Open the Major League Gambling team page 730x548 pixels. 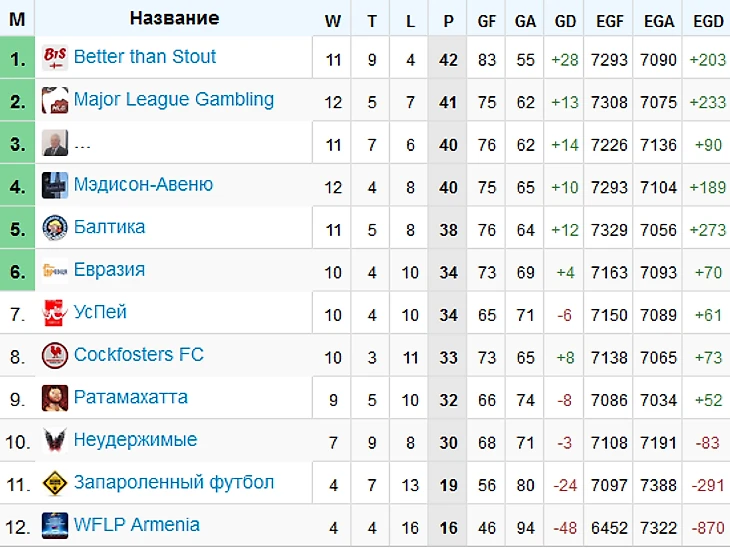point(174,100)
